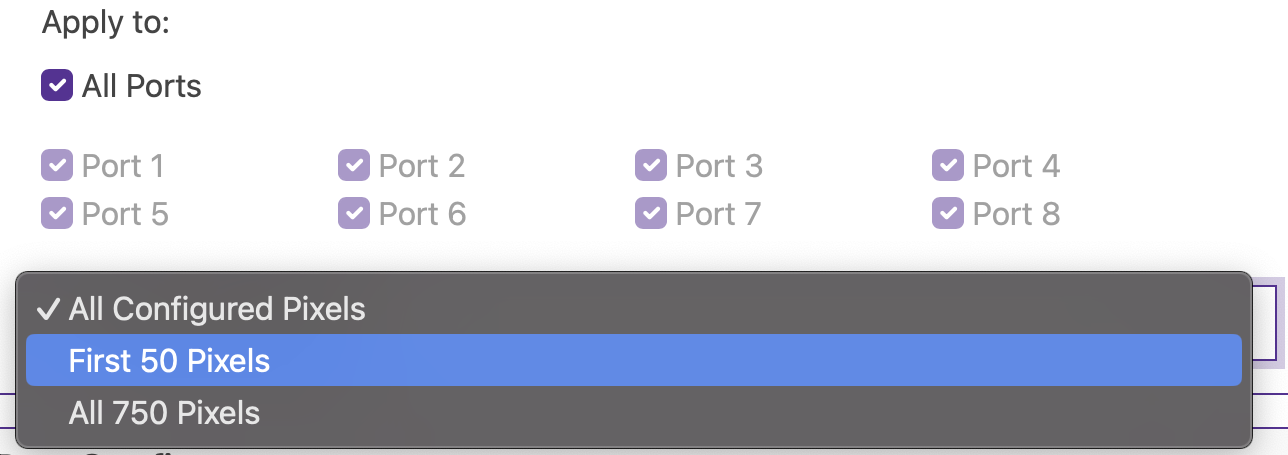This screenshot has height=455, width=1288.
Task: Click the checkmark beside All Configured Pixels
Action: click(48, 309)
